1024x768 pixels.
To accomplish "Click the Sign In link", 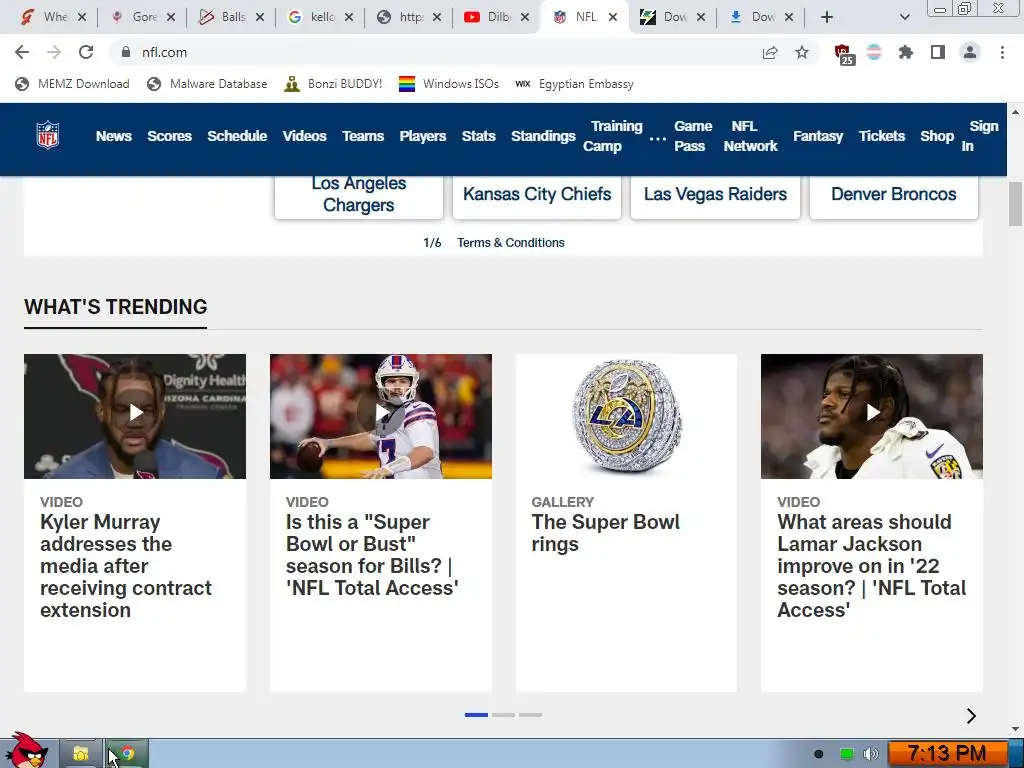I will [x=980, y=136].
